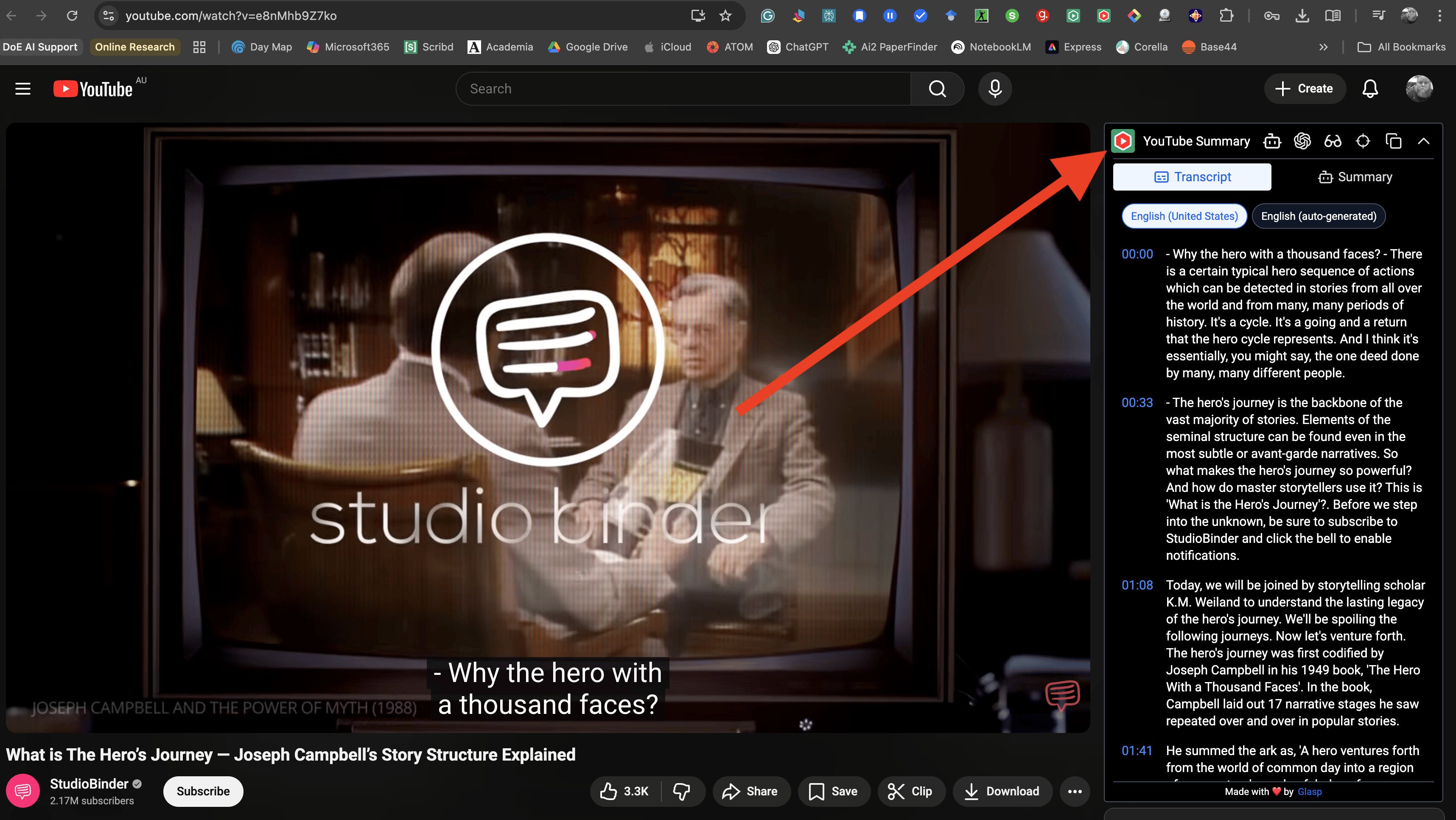Click the robot AI summary icon in panel header
The image size is (1456, 820).
click(1272, 141)
